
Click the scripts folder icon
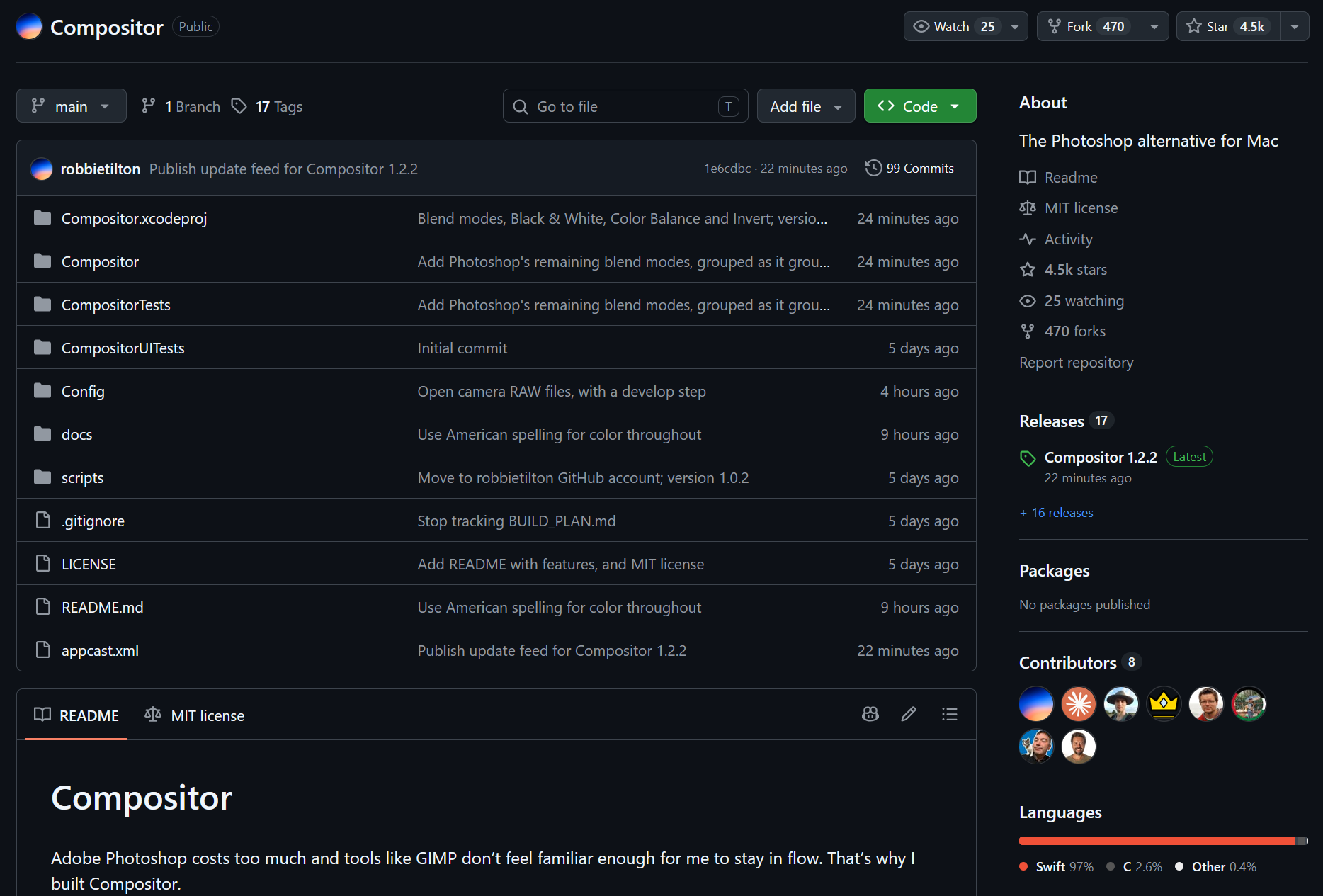pos(42,477)
